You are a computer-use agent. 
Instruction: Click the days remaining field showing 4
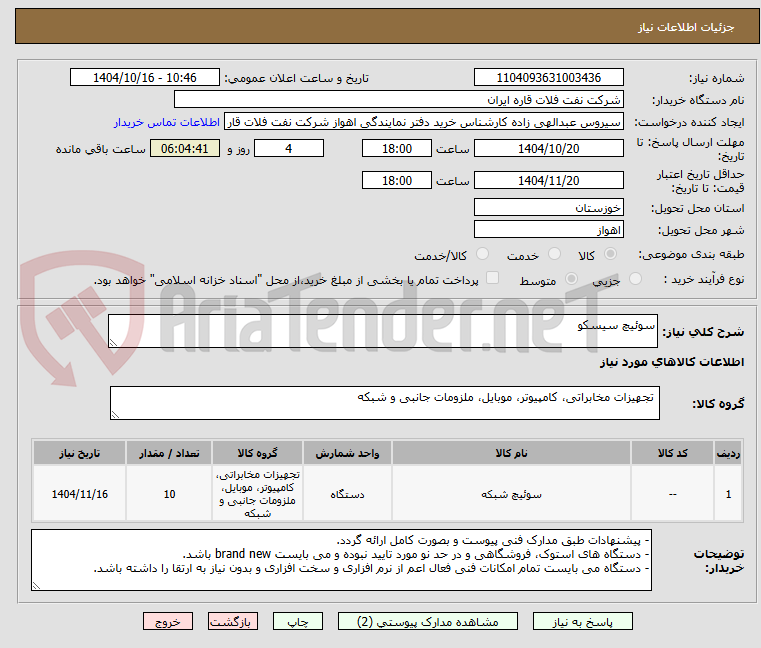click(289, 149)
